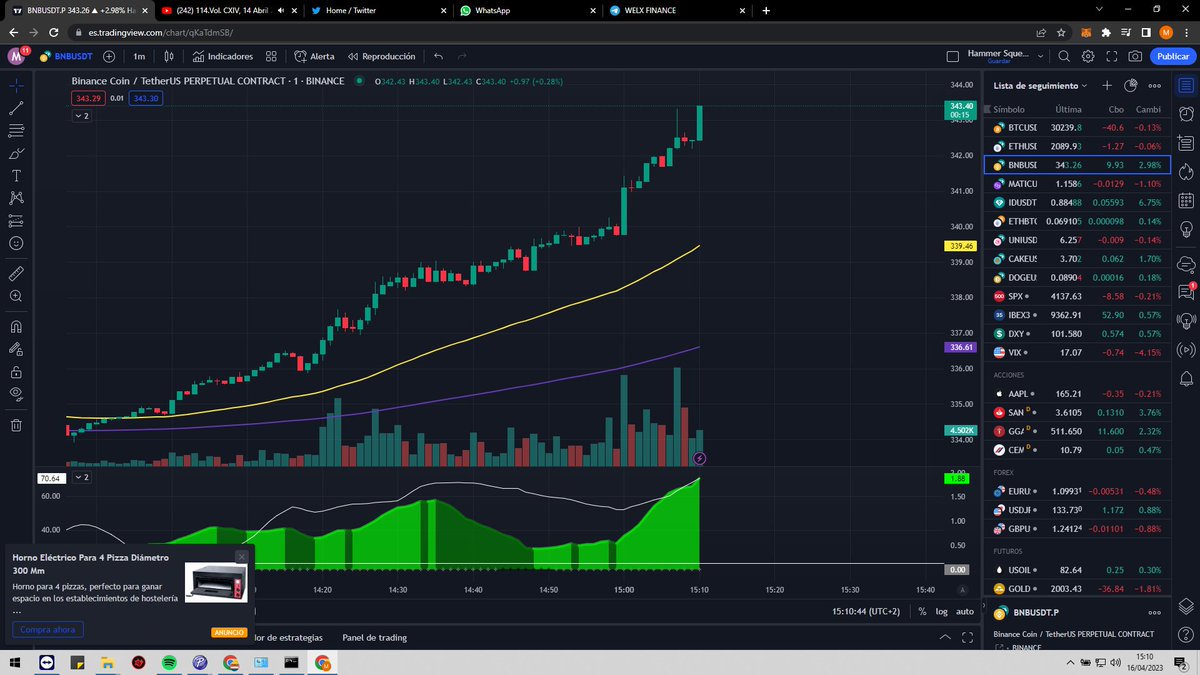Open the chart patterns tool

tap(16, 198)
